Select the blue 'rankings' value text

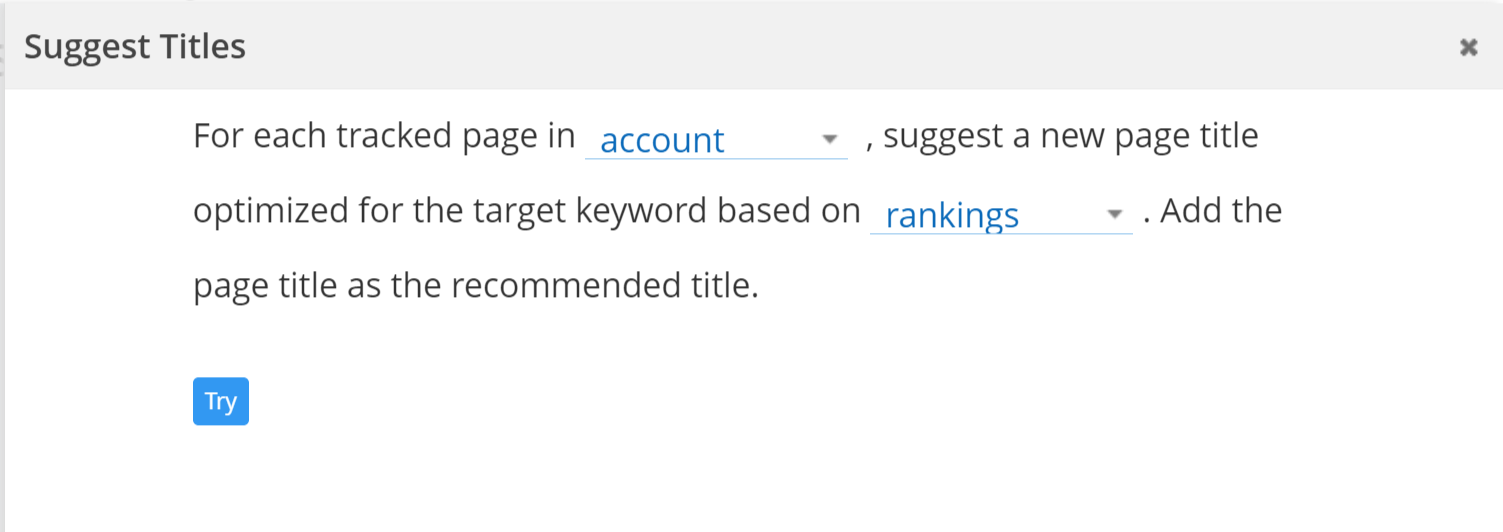952,216
